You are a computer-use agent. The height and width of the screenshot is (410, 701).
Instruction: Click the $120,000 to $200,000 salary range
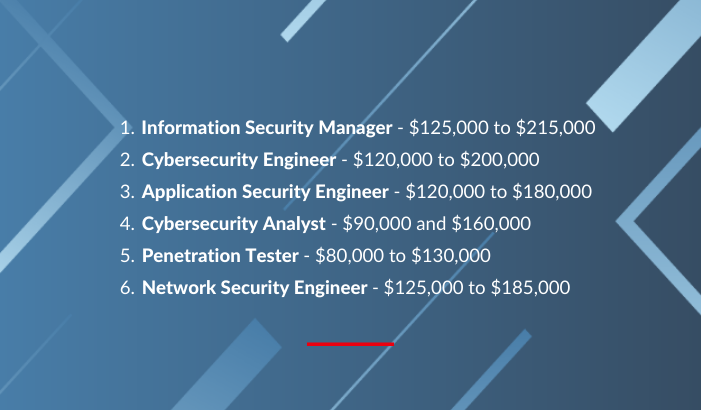pos(446,160)
